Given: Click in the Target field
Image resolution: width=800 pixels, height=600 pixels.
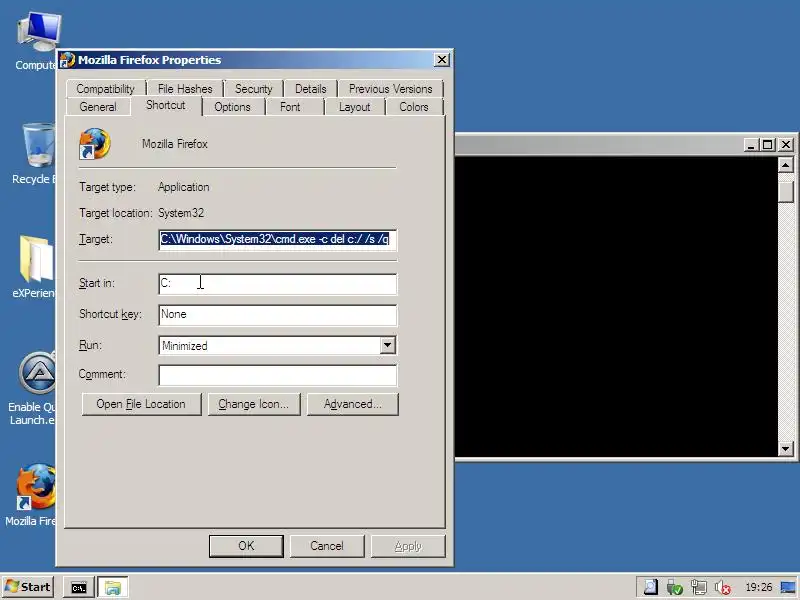Looking at the screenshot, I should coord(278,239).
